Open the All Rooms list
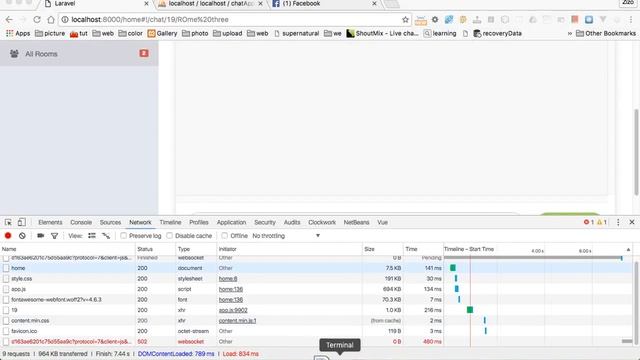The height and width of the screenshot is (360, 640). [x=79, y=53]
